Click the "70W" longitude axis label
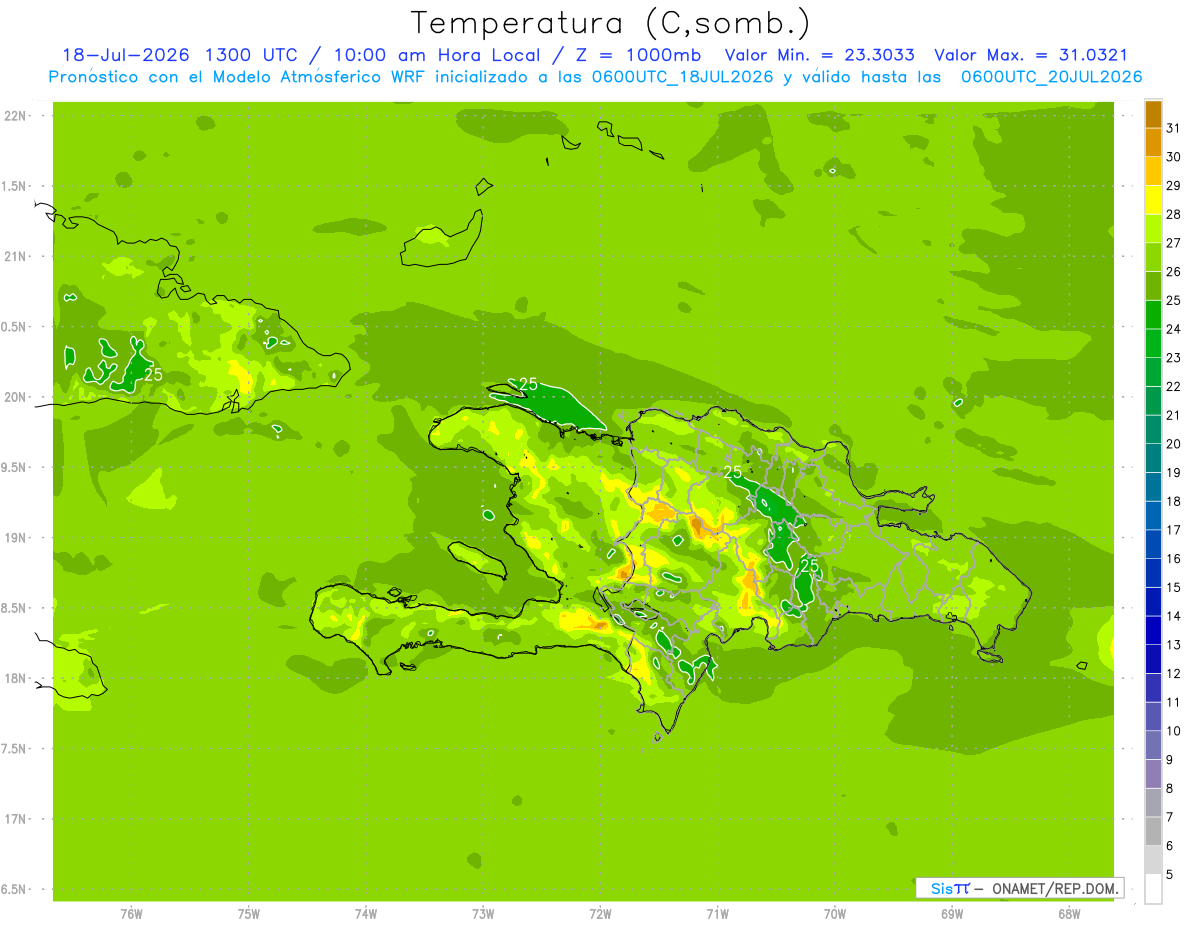1200x927 pixels. (835, 914)
